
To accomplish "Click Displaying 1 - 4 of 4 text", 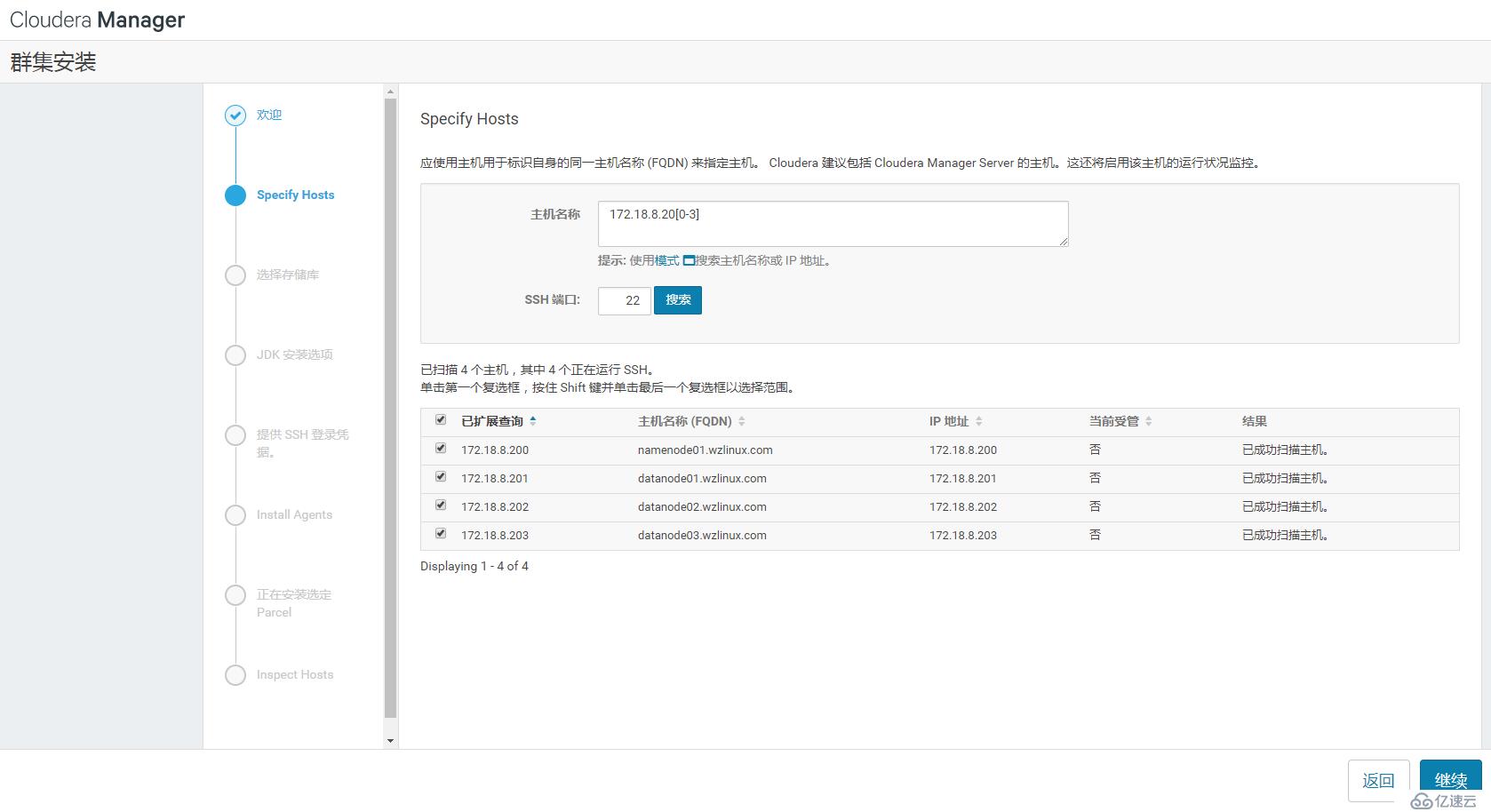I will [x=474, y=566].
